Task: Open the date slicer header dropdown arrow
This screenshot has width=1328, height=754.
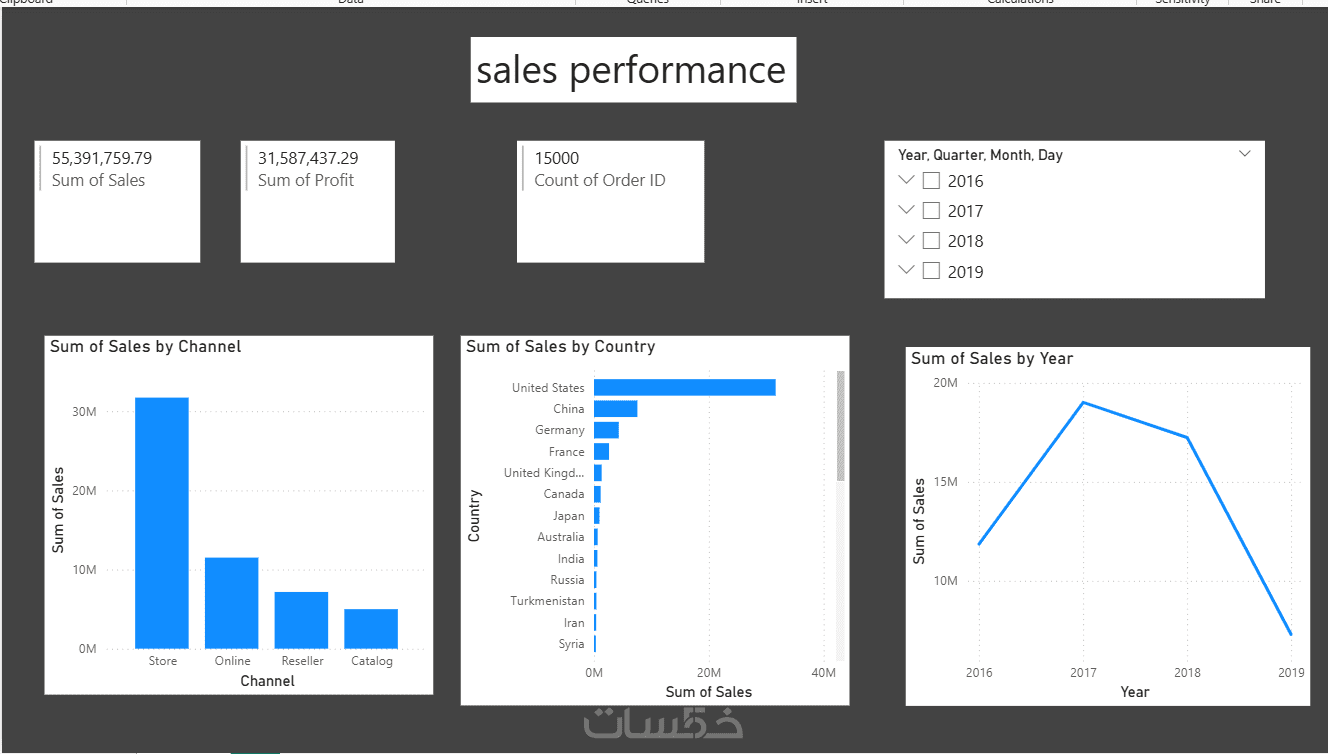Action: [1245, 154]
